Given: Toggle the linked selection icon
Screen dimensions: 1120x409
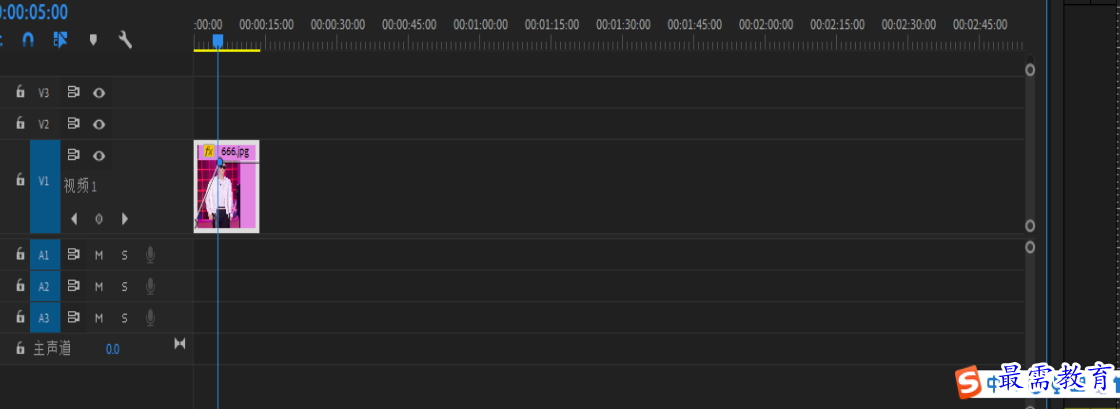Looking at the screenshot, I should coord(61,39).
